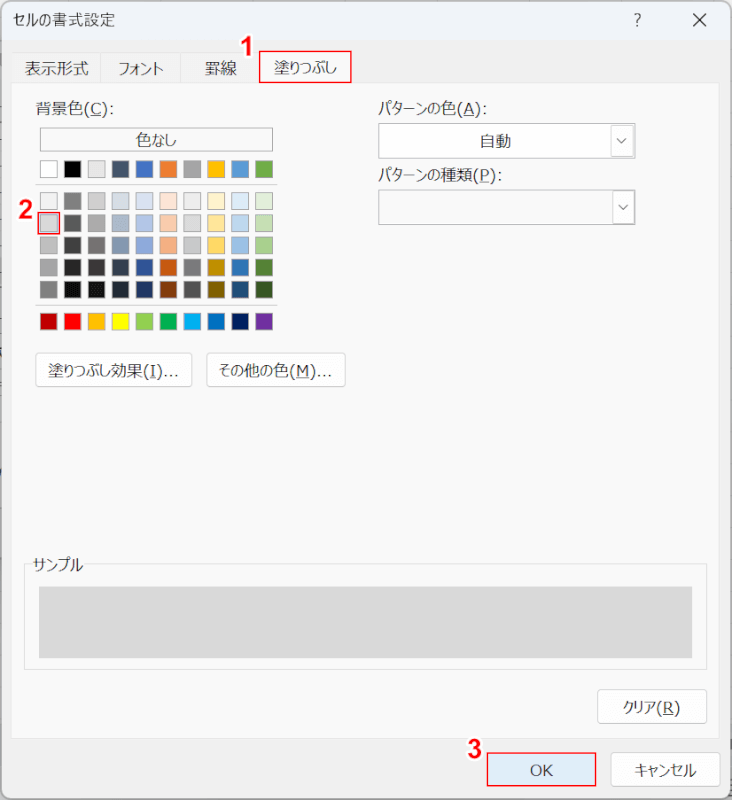Screen dimensions: 732x800
Task: Select light green swatch in standard colors
Action: pyautogui.click(x=144, y=321)
